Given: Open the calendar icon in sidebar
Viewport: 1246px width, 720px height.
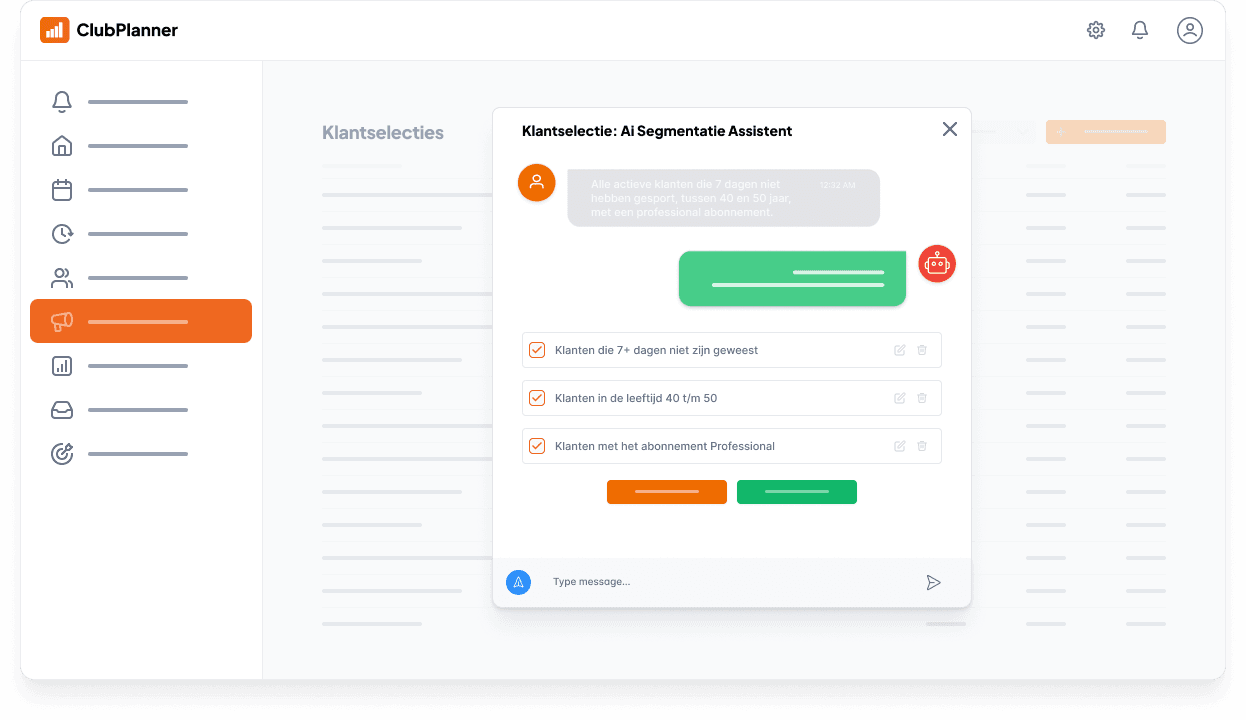Looking at the screenshot, I should tap(62, 190).
